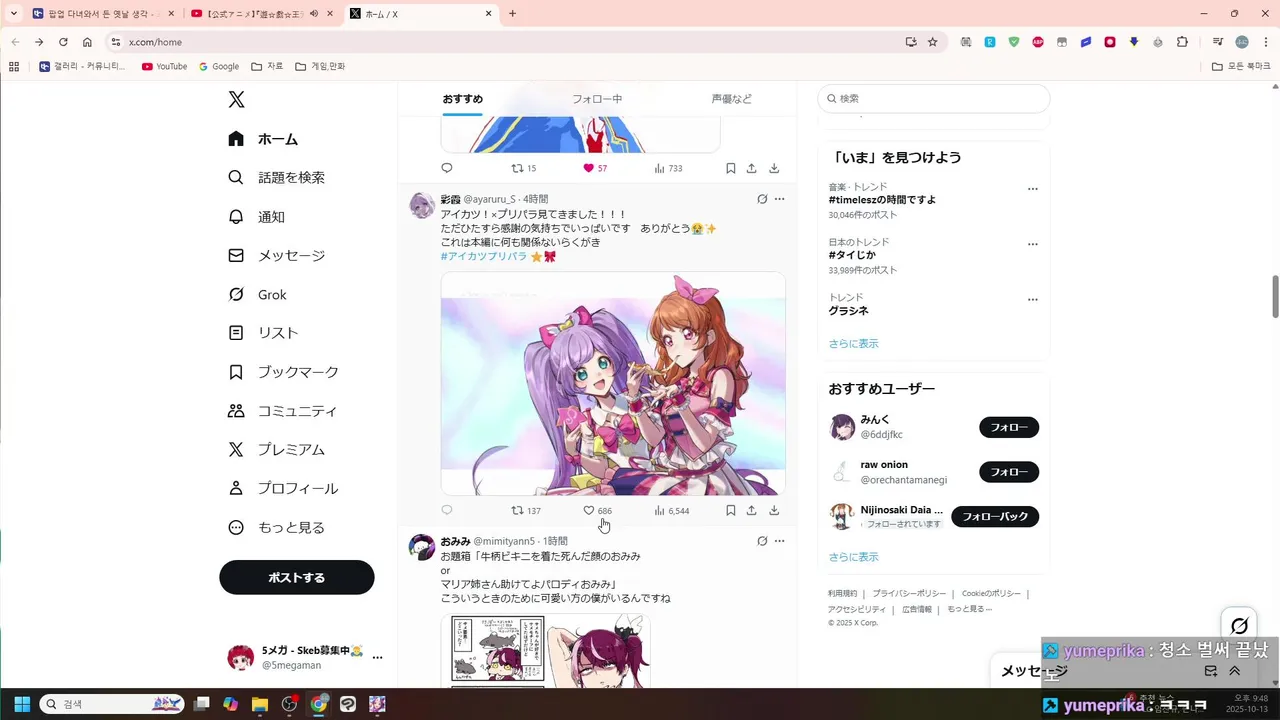The width and height of the screenshot is (1280, 720).
Task: Repost the top post showing 15 reposts
Action: (523, 168)
